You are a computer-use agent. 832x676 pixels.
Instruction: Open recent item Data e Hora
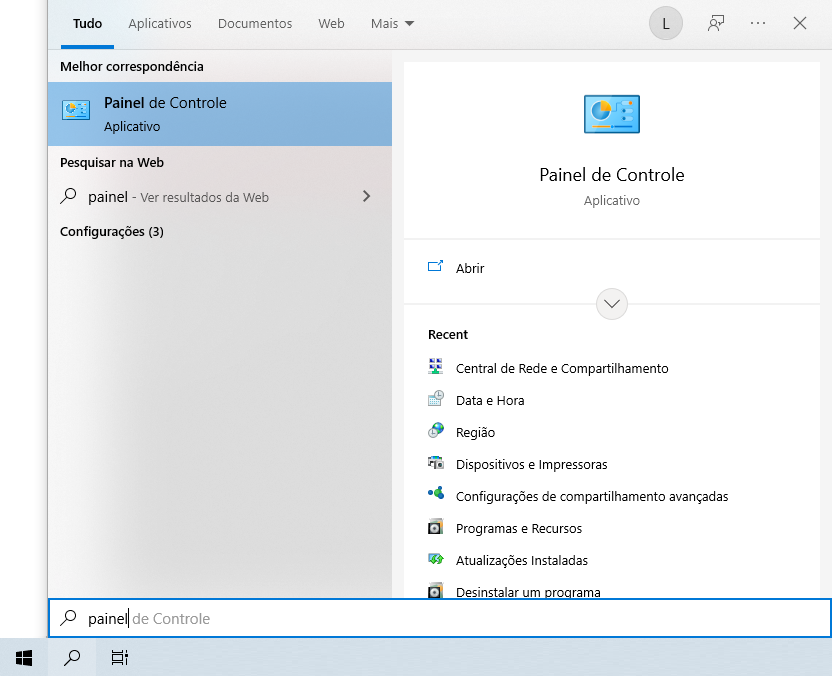[x=489, y=400]
